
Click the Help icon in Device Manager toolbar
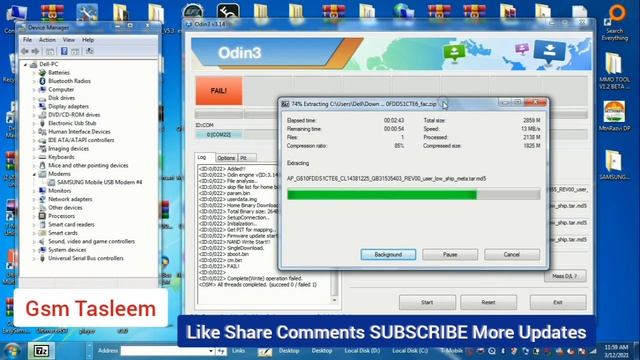point(64,51)
